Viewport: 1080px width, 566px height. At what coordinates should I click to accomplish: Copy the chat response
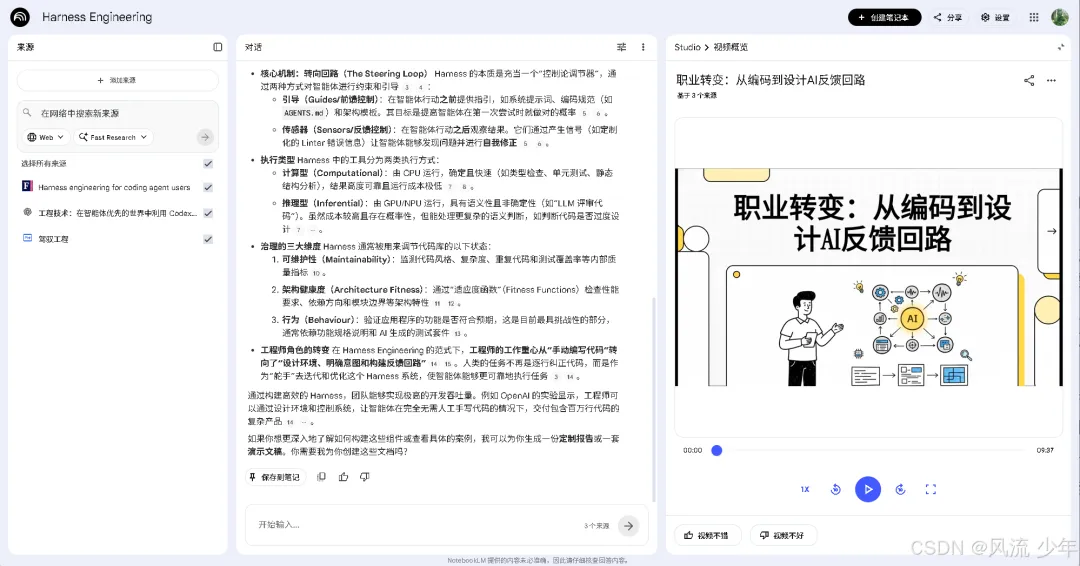[321, 476]
